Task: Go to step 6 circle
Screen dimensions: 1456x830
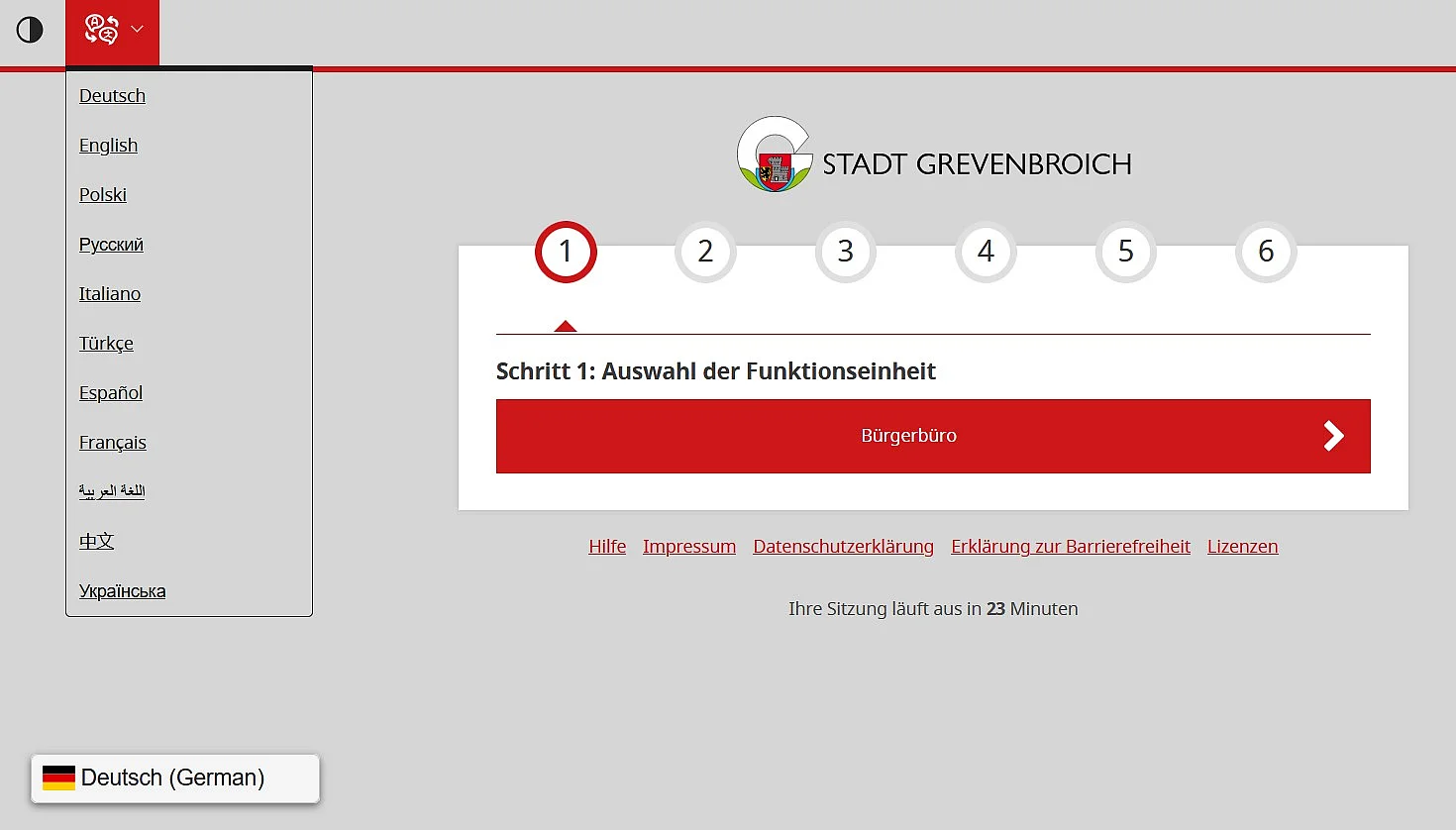Action: (1266, 252)
